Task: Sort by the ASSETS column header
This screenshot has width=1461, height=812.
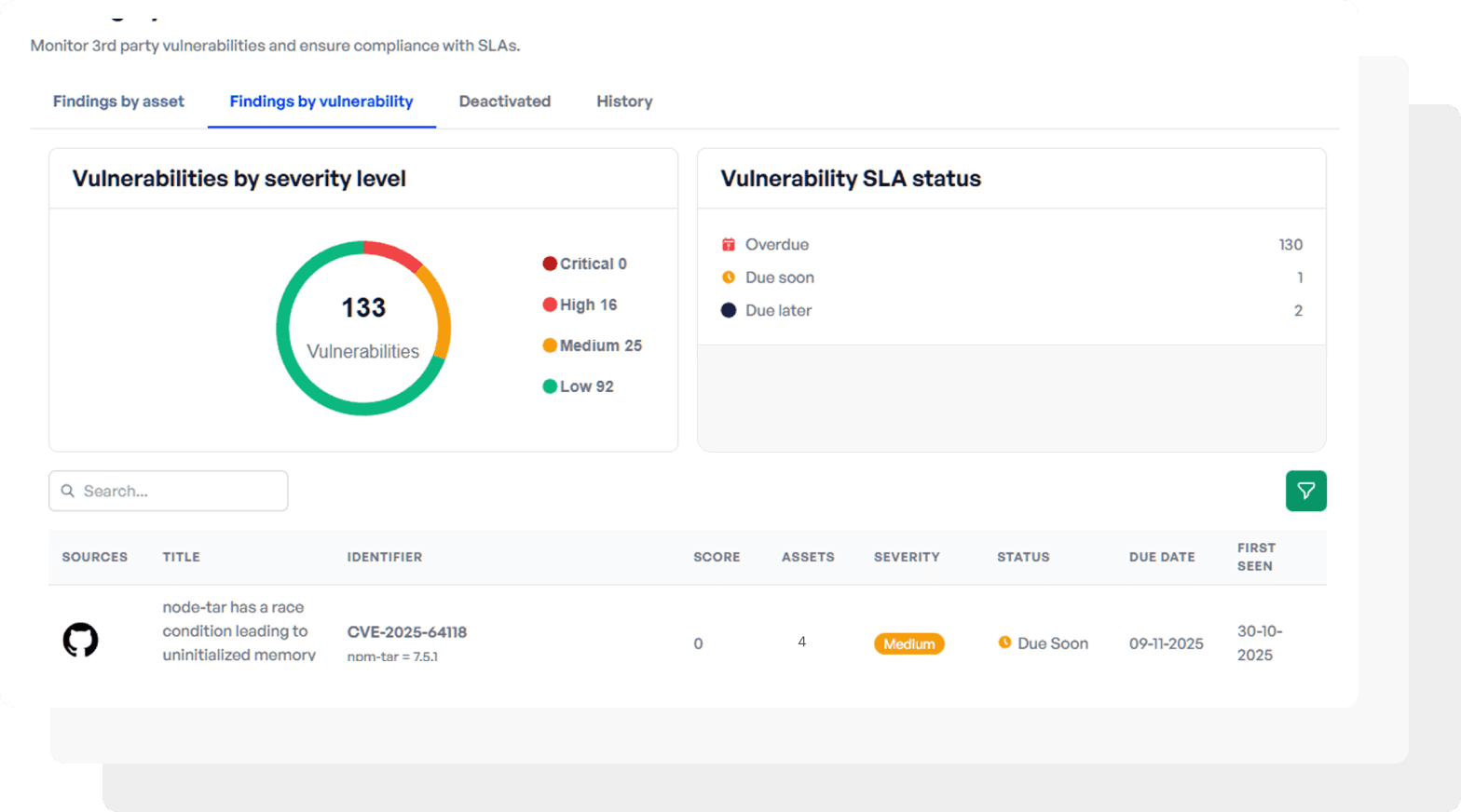Action: click(808, 557)
